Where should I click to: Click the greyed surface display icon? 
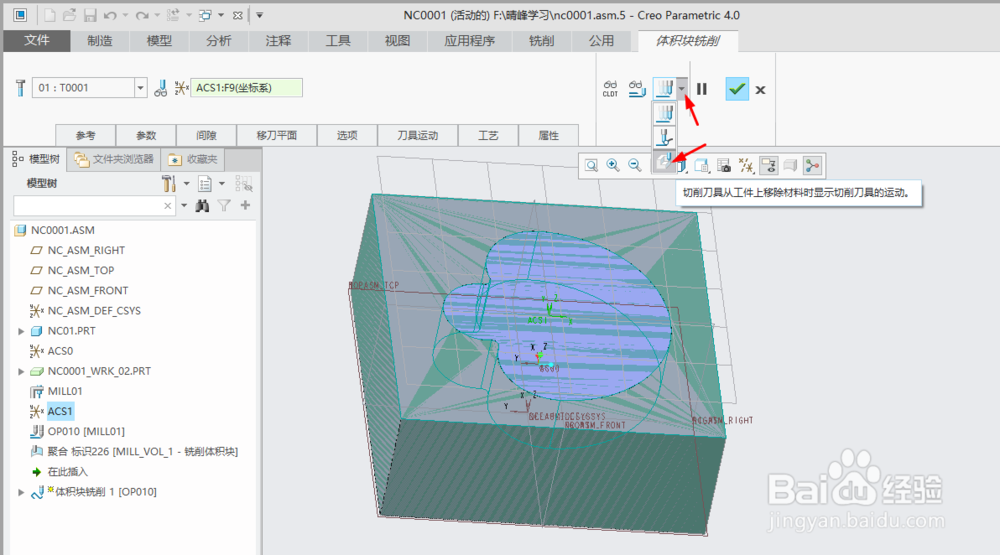(x=790, y=166)
